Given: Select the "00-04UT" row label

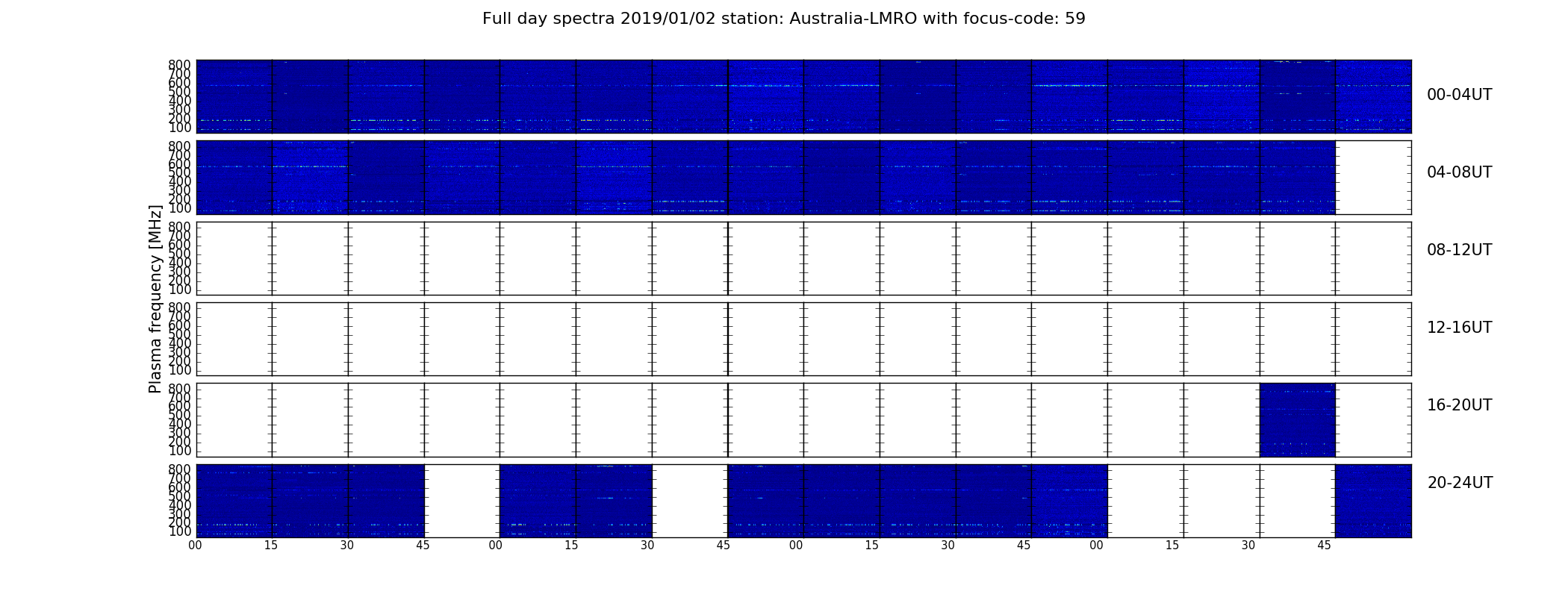Looking at the screenshot, I should click(x=1459, y=95).
